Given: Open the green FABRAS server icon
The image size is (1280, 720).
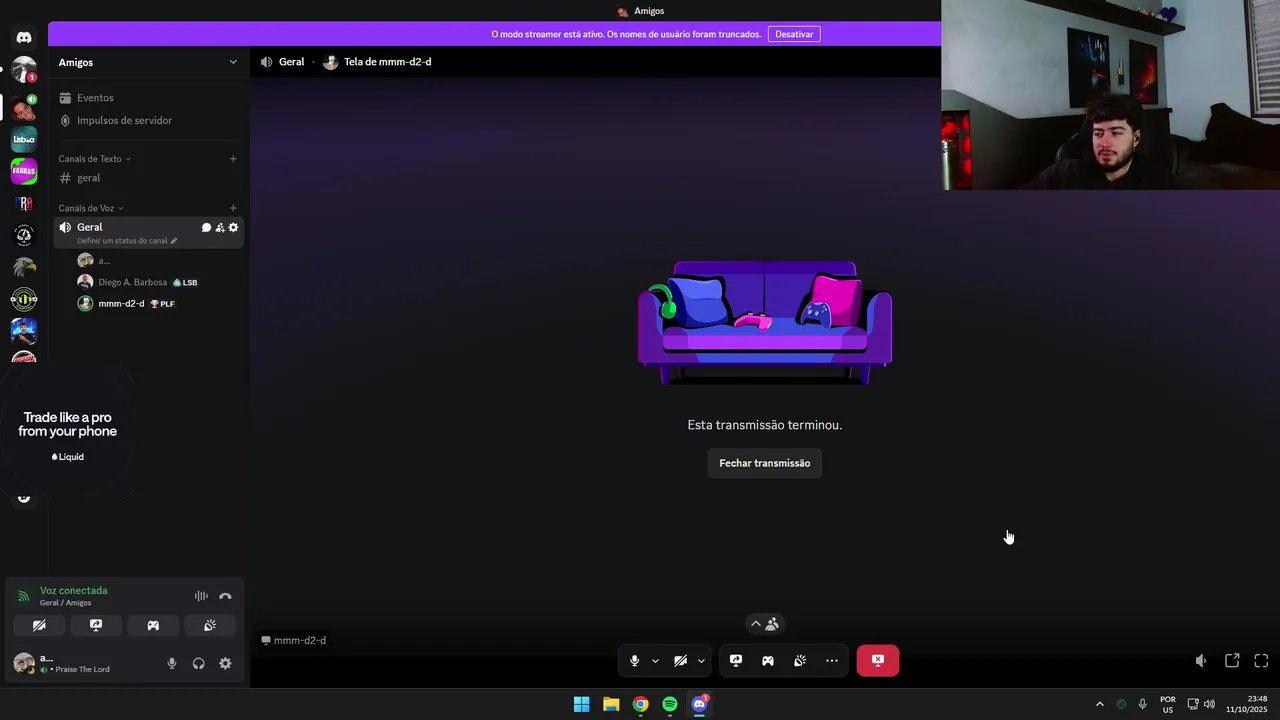Looking at the screenshot, I should (x=24, y=171).
